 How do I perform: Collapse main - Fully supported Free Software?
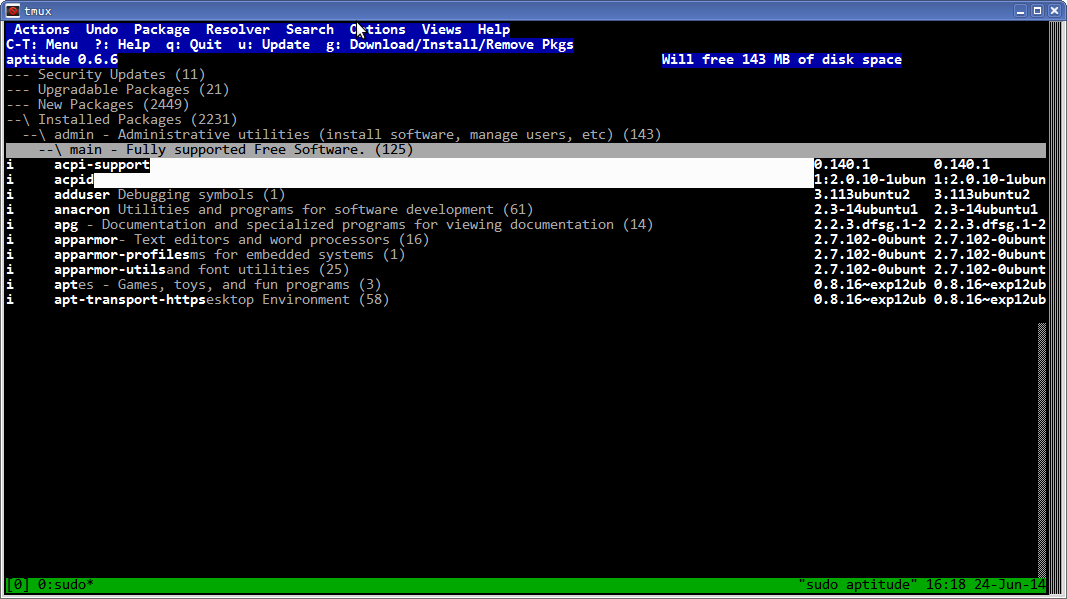click(x=525, y=149)
